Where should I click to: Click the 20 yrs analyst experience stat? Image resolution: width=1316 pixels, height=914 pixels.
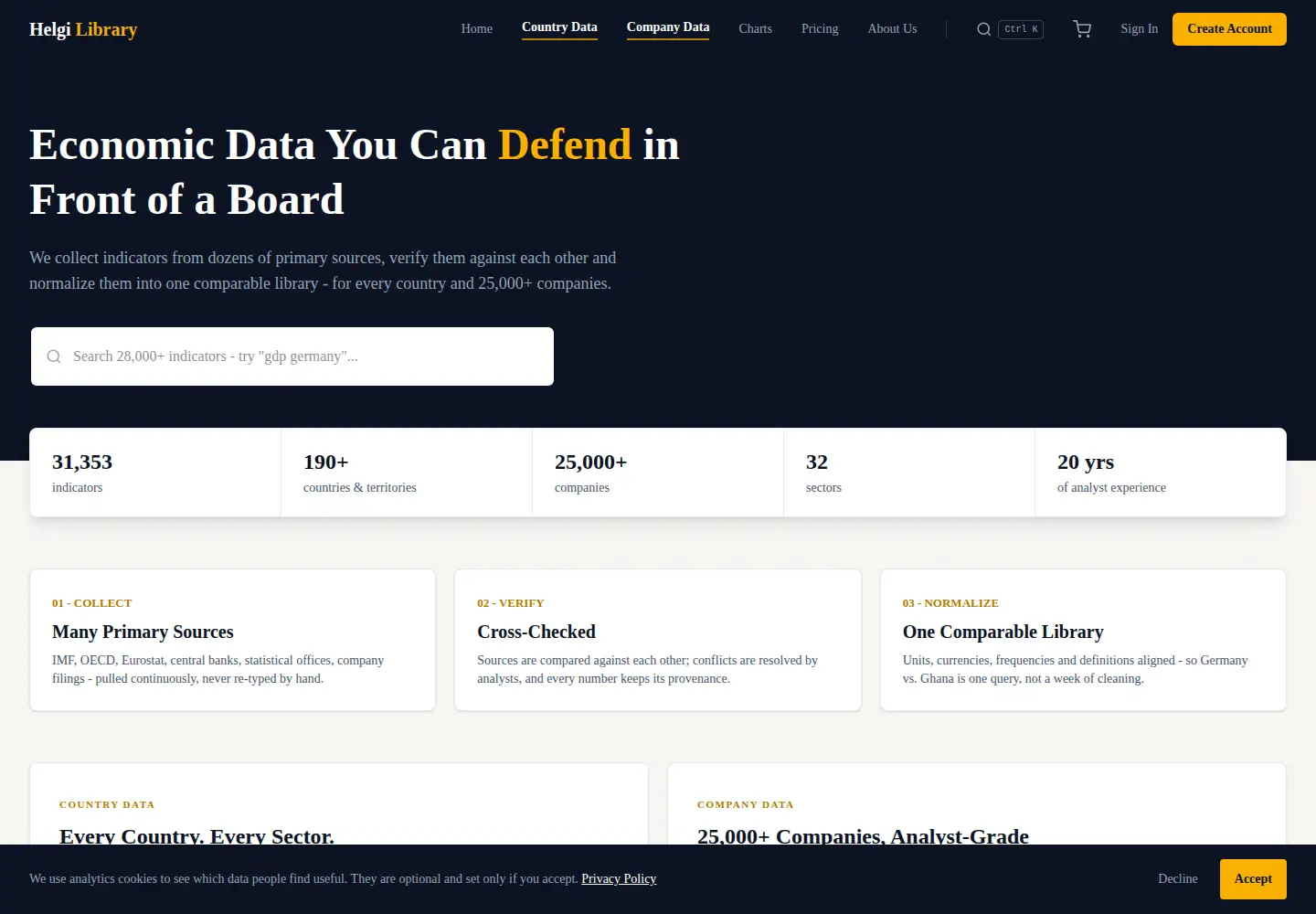click(1161, 473)
